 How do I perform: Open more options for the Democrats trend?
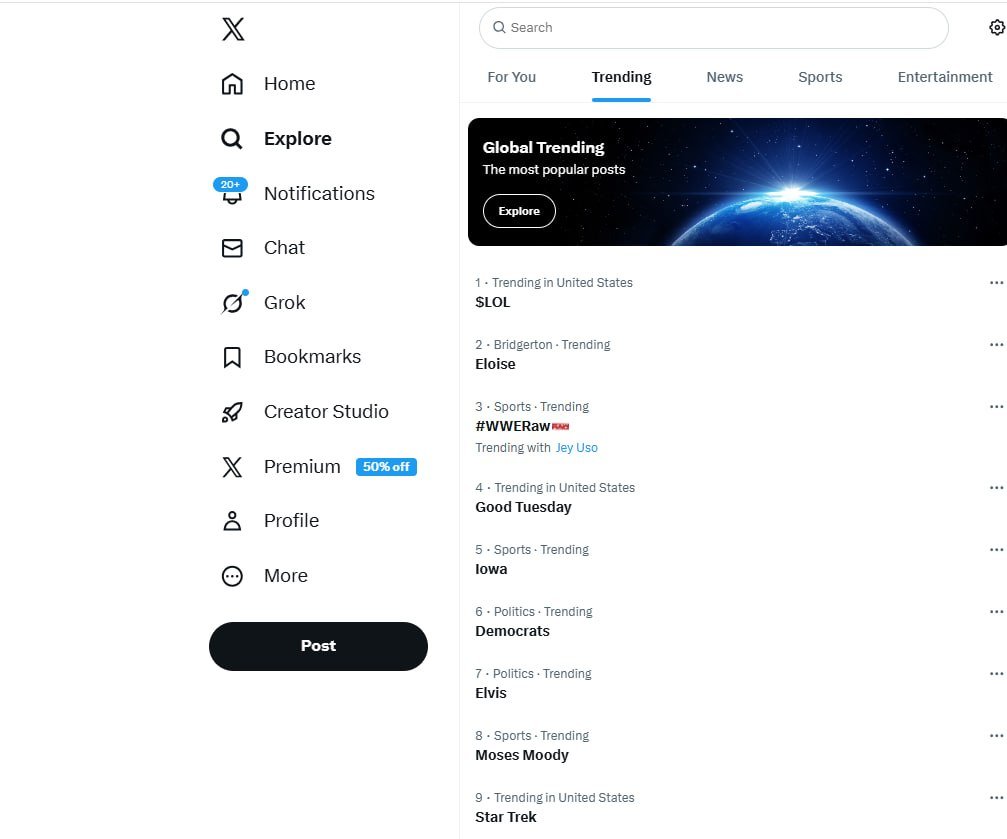tap(996, 611)
